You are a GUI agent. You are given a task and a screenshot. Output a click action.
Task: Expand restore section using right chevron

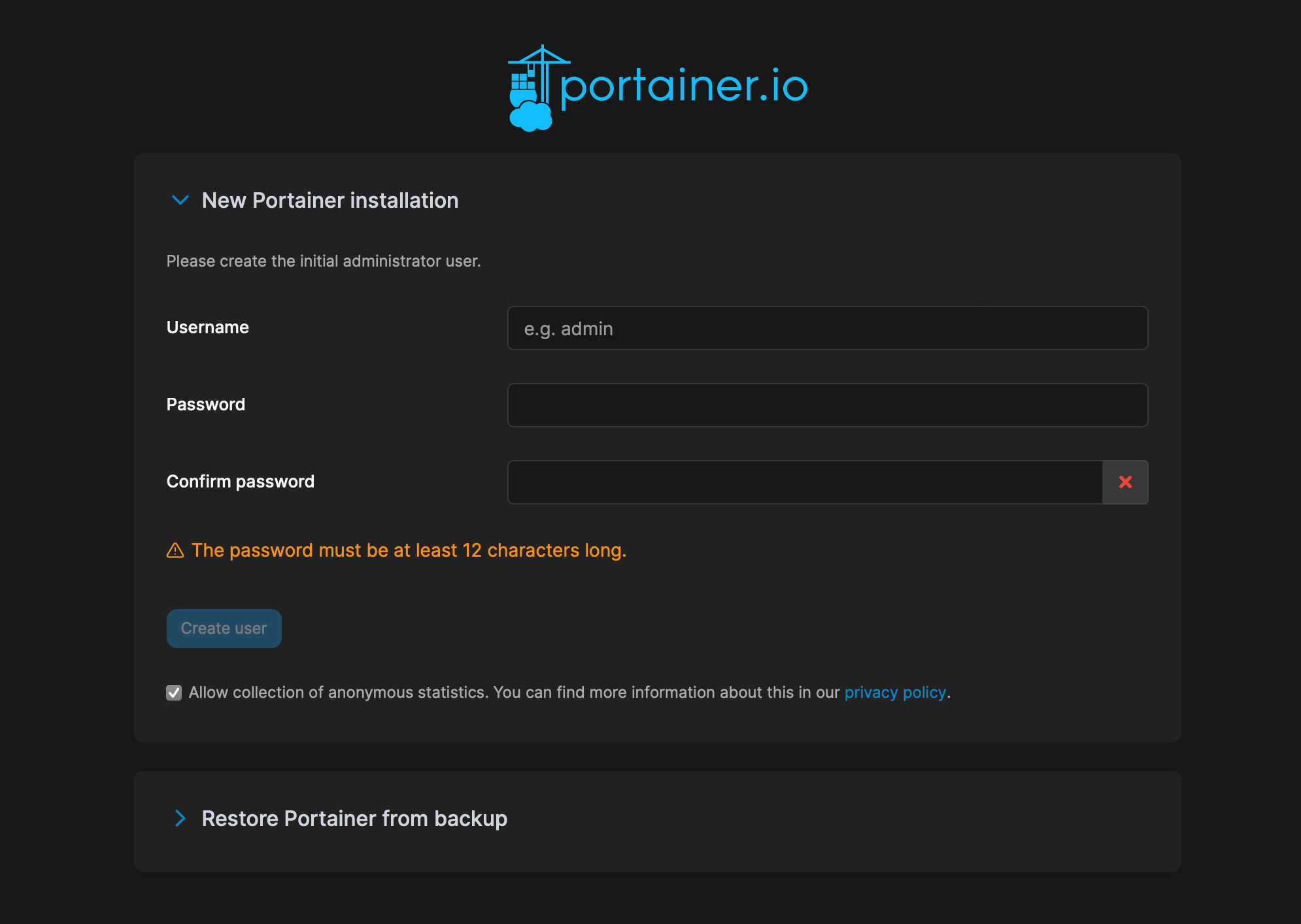(180, 818)
